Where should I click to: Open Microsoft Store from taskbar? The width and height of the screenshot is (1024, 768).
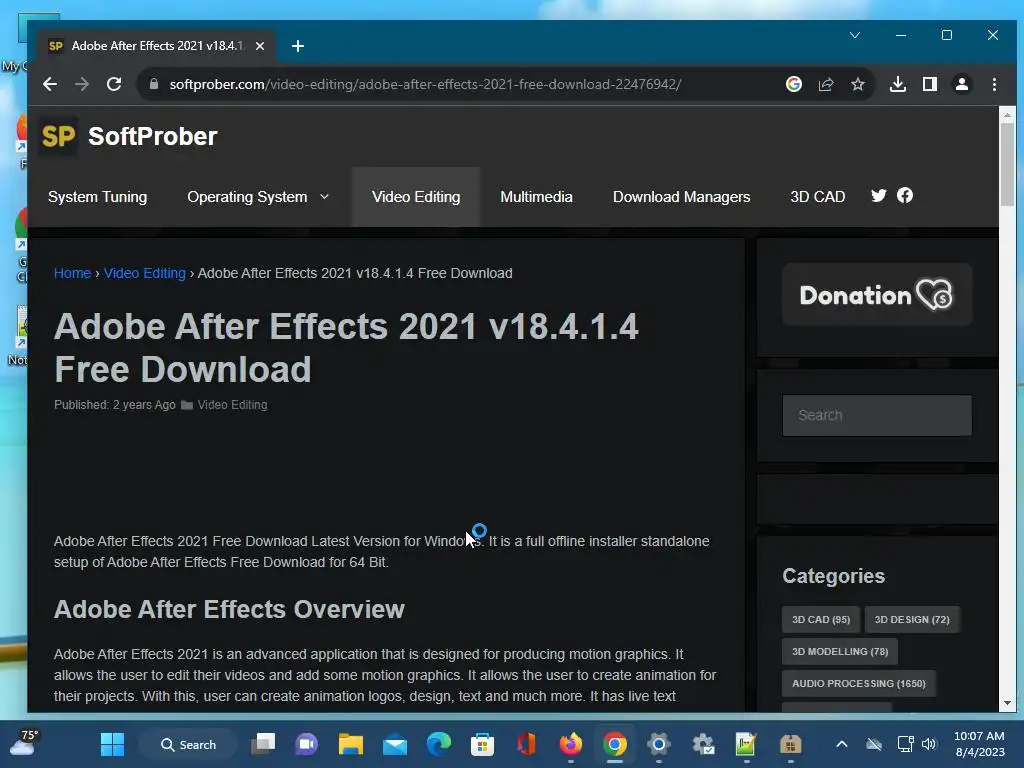coord(483,744)
